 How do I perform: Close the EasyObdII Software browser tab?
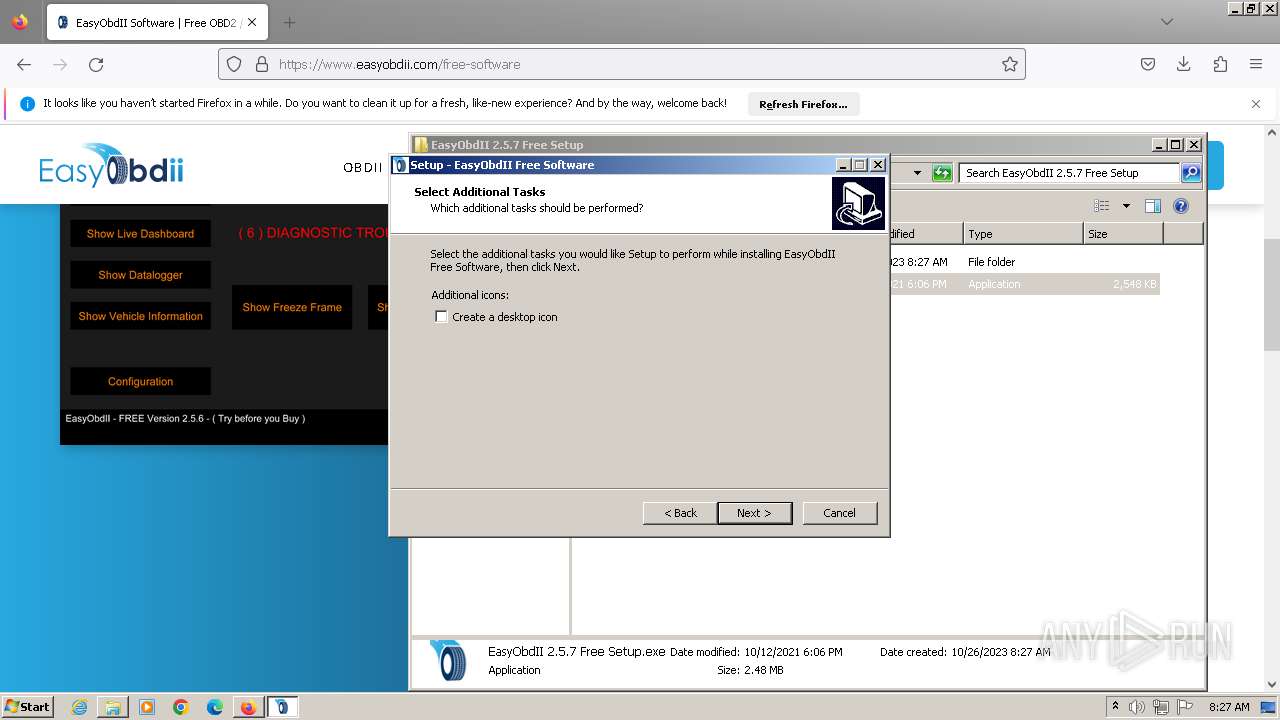point(251,22)
